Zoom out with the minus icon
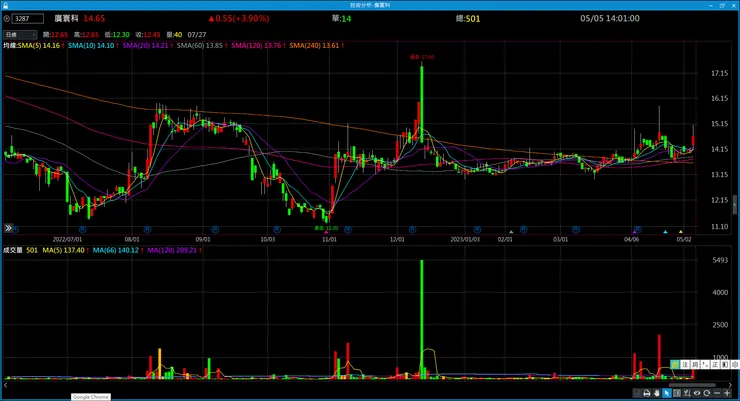The width and height of the screenshot is (740, 401). [717, 393]
